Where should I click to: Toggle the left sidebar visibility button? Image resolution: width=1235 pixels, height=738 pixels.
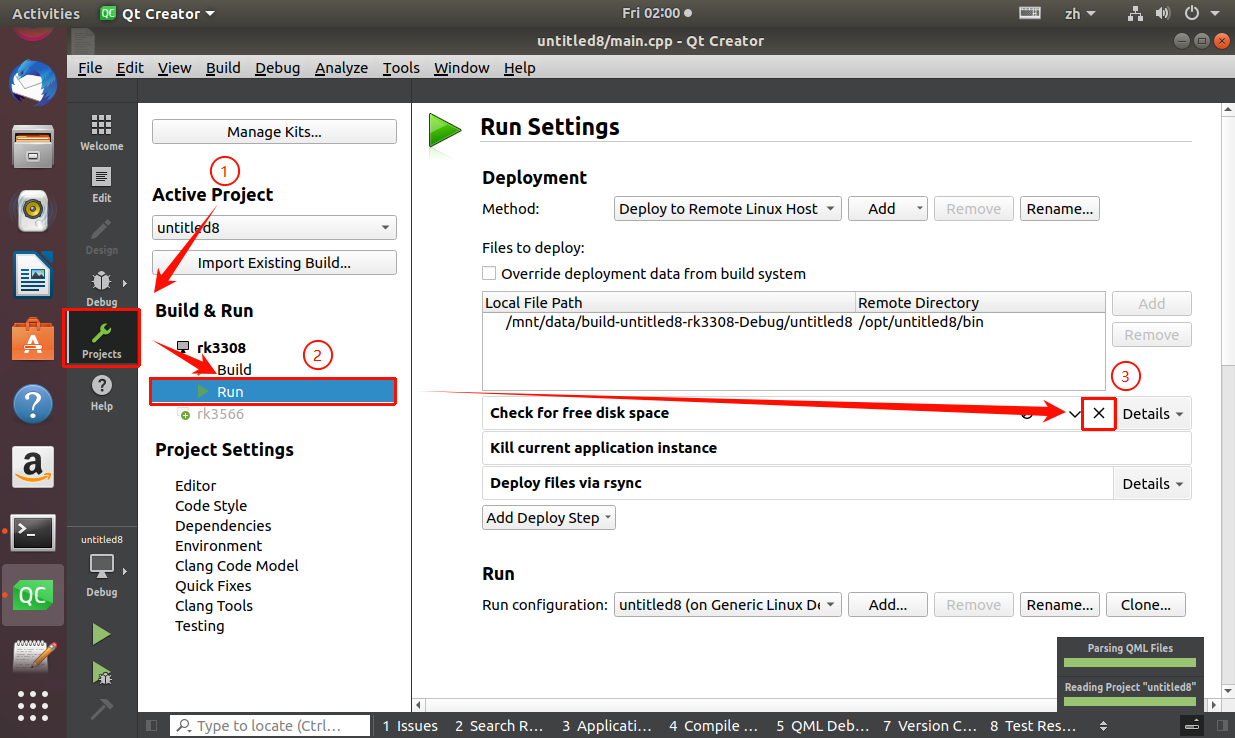tap(152, 726)
